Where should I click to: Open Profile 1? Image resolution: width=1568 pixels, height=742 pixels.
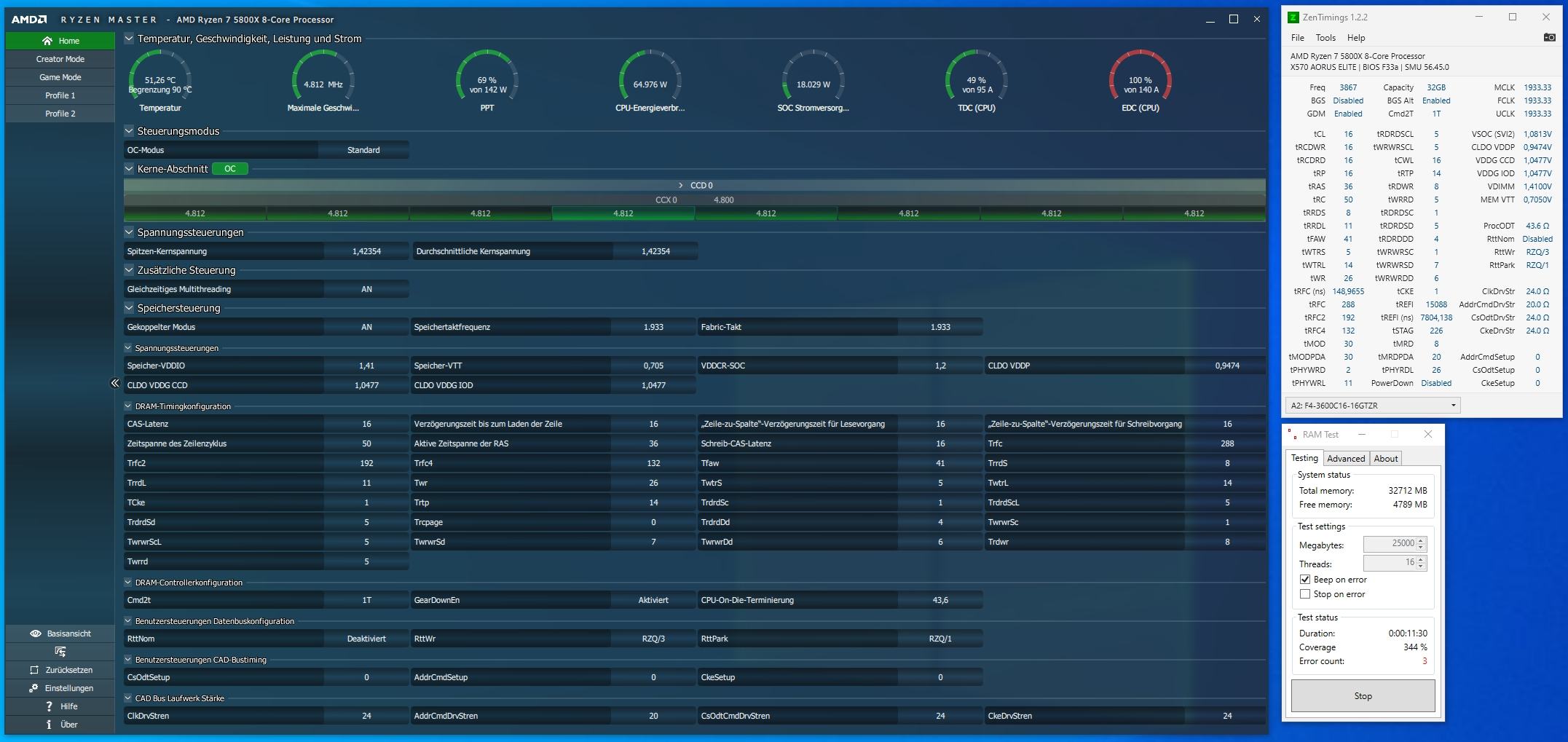tap(60, 95)
